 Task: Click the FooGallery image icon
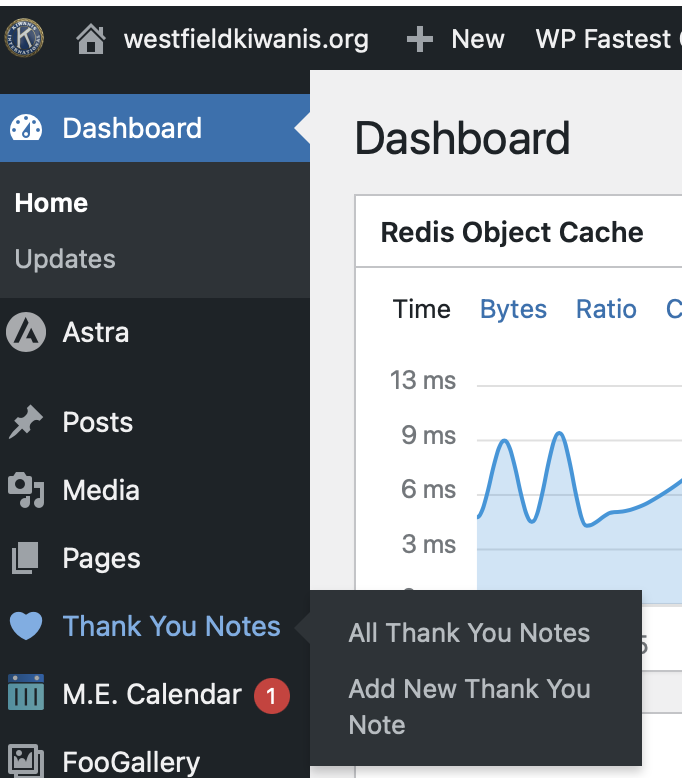coord(26,760)
